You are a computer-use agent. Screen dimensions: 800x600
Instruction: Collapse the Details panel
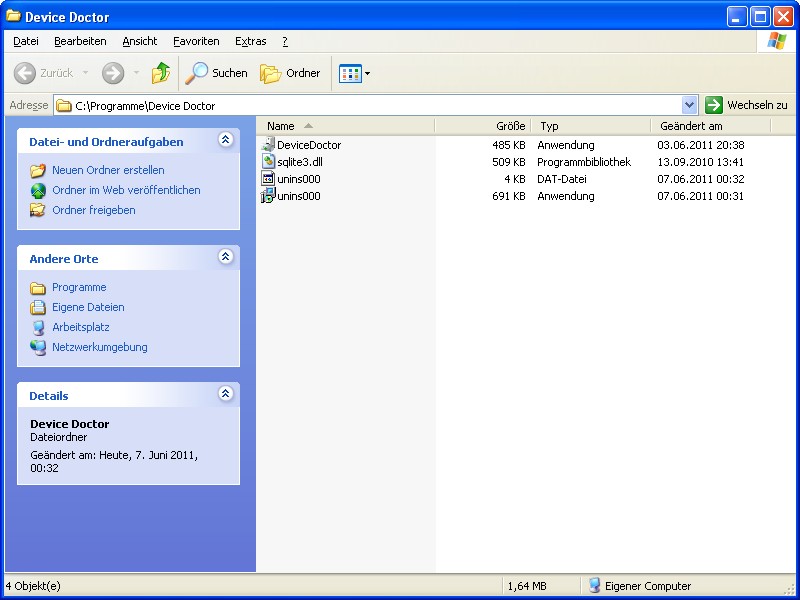[226, 393]
